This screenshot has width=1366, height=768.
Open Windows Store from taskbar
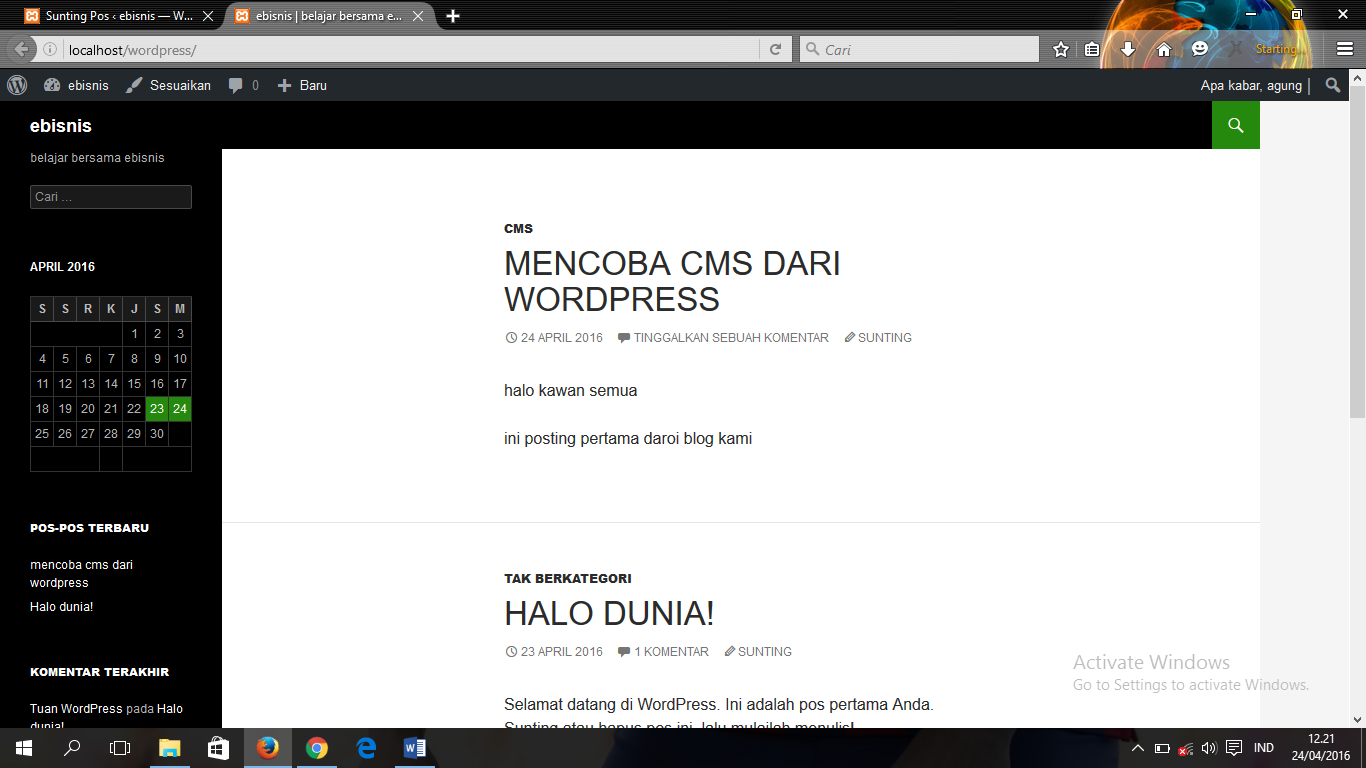(x=218, y=748)
